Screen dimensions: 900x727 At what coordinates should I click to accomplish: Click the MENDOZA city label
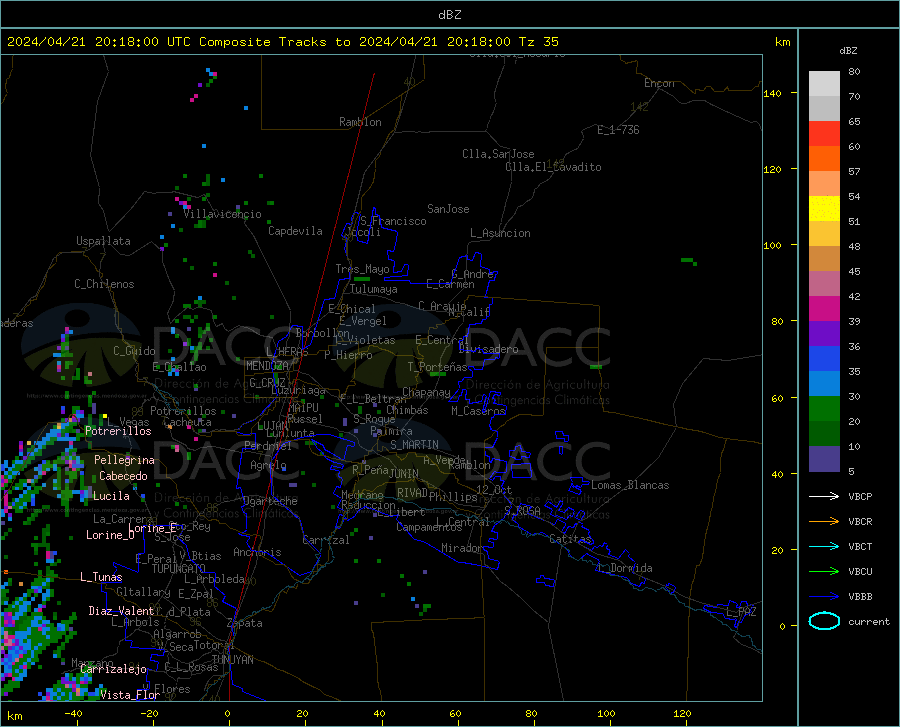tap(267, 366)
